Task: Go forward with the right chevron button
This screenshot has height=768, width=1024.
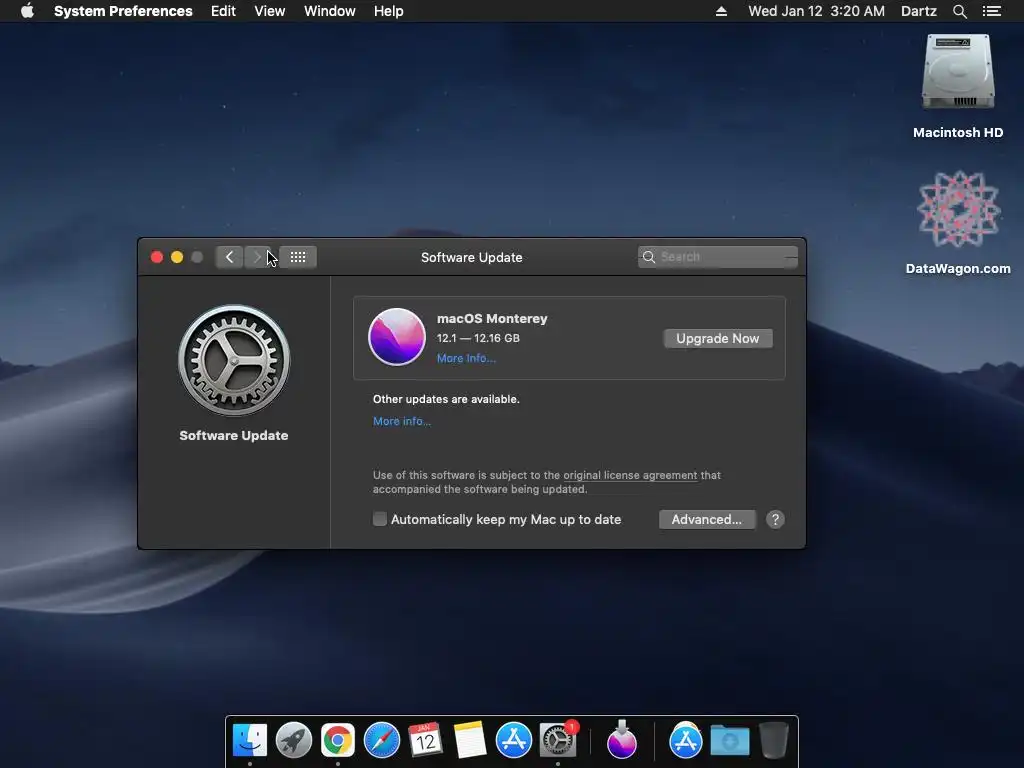Action: click(257, 257)
